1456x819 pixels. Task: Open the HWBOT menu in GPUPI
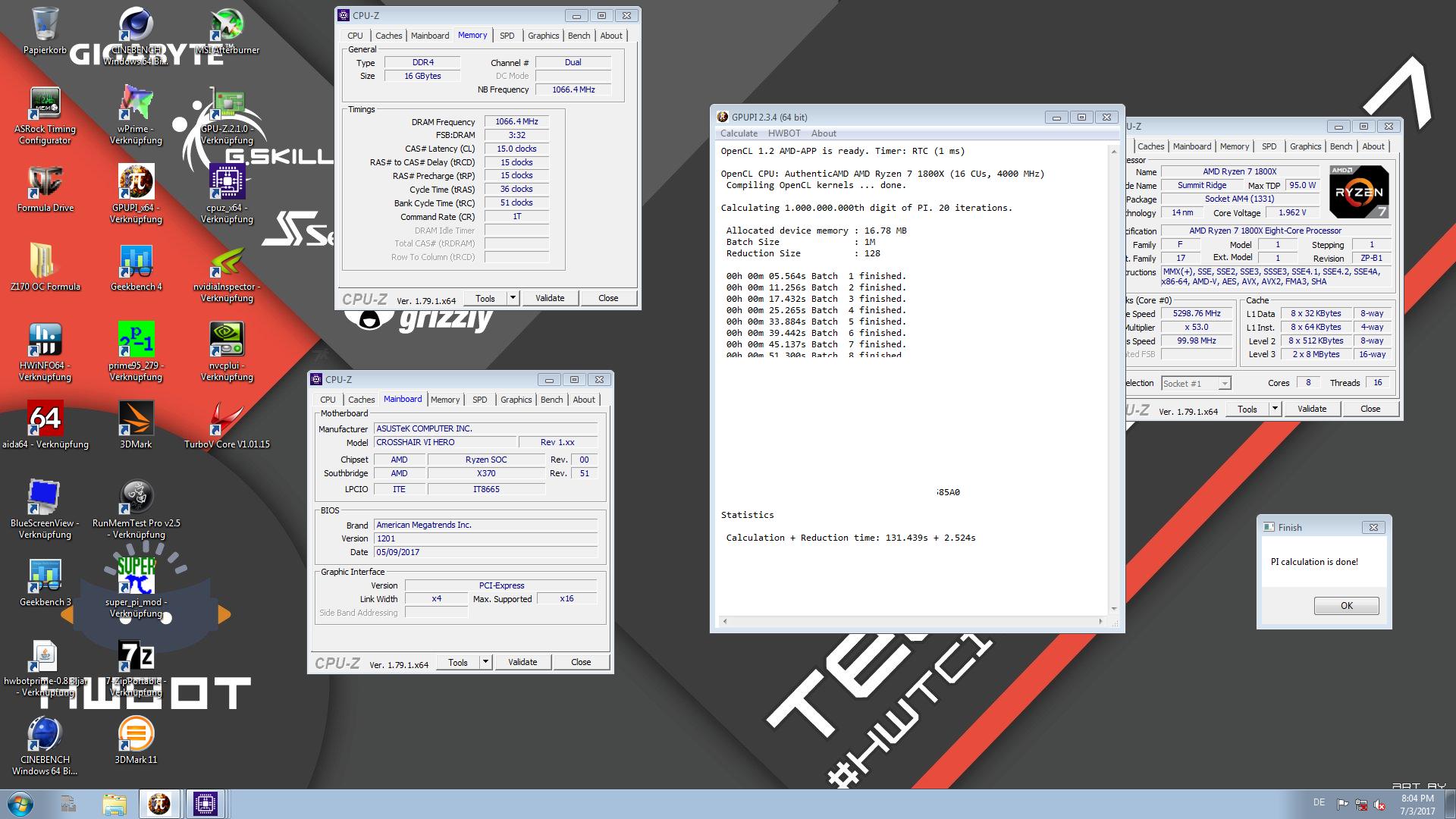pos(784,133)
